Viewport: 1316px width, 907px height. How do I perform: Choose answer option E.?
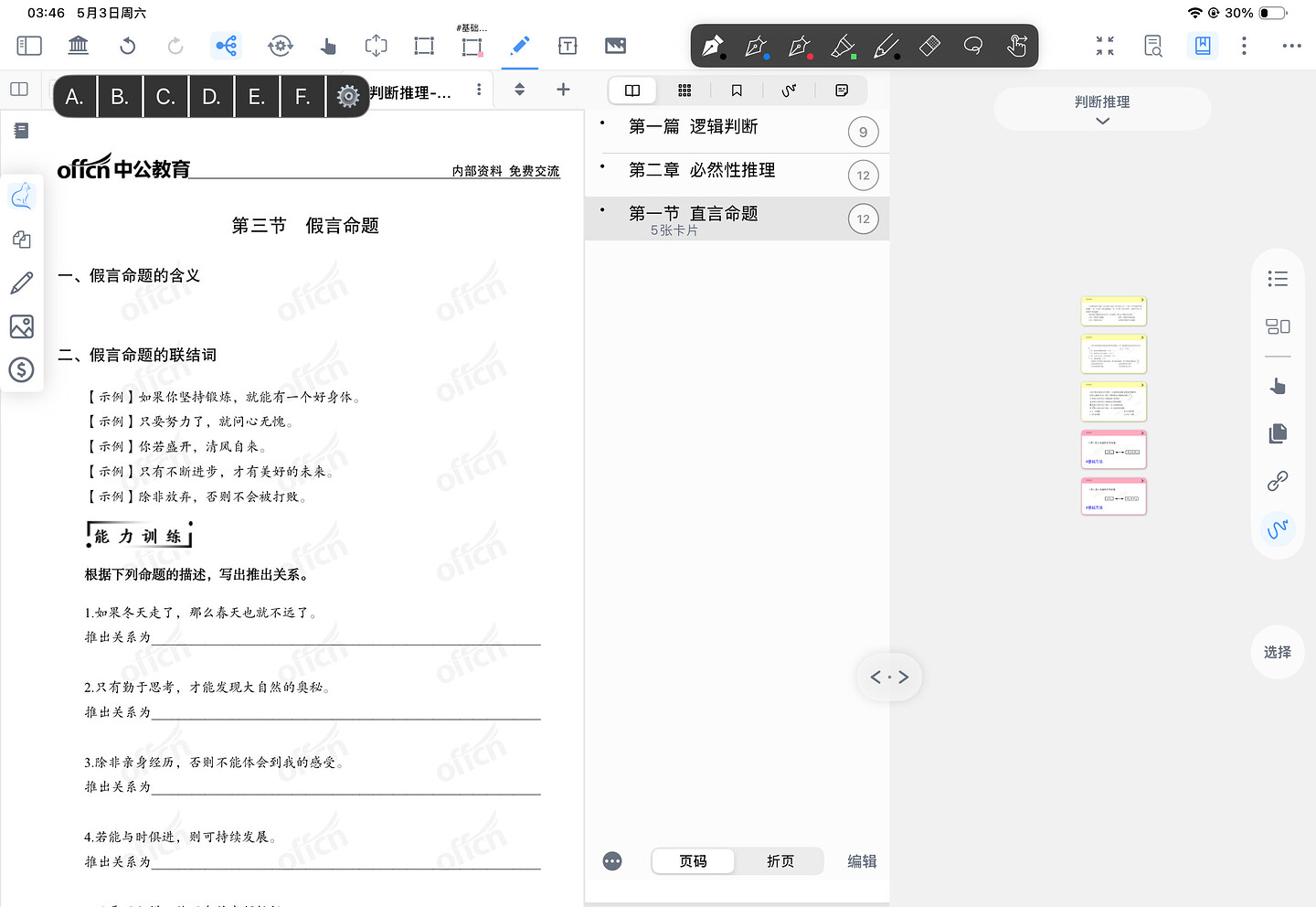[x=257, y=97]
